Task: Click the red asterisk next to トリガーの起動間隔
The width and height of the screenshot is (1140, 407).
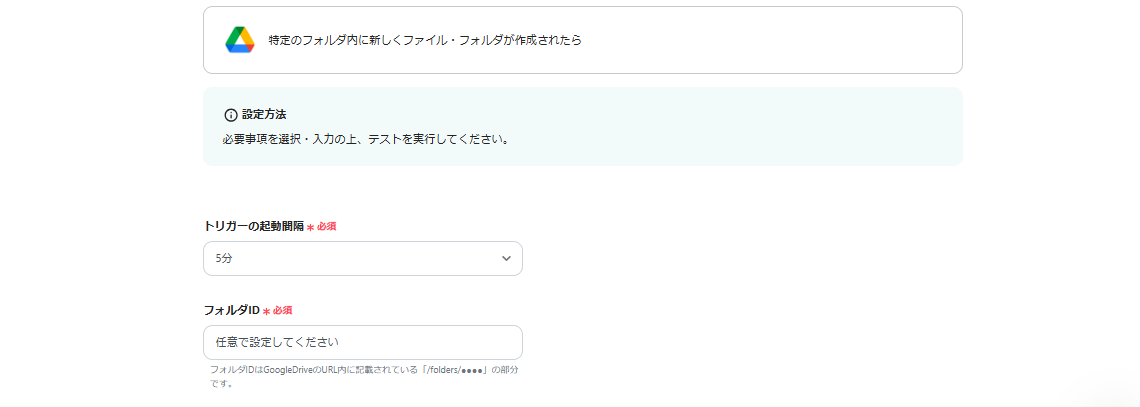Action: (310, 227)
